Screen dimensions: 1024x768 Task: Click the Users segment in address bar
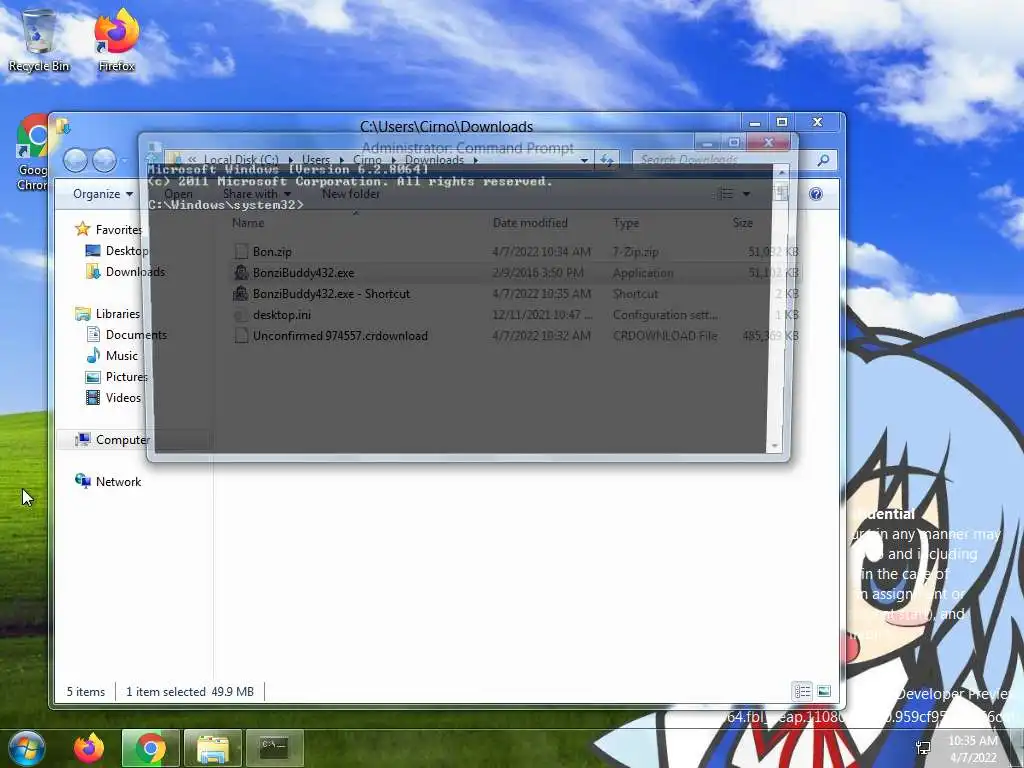pos(316,160)
